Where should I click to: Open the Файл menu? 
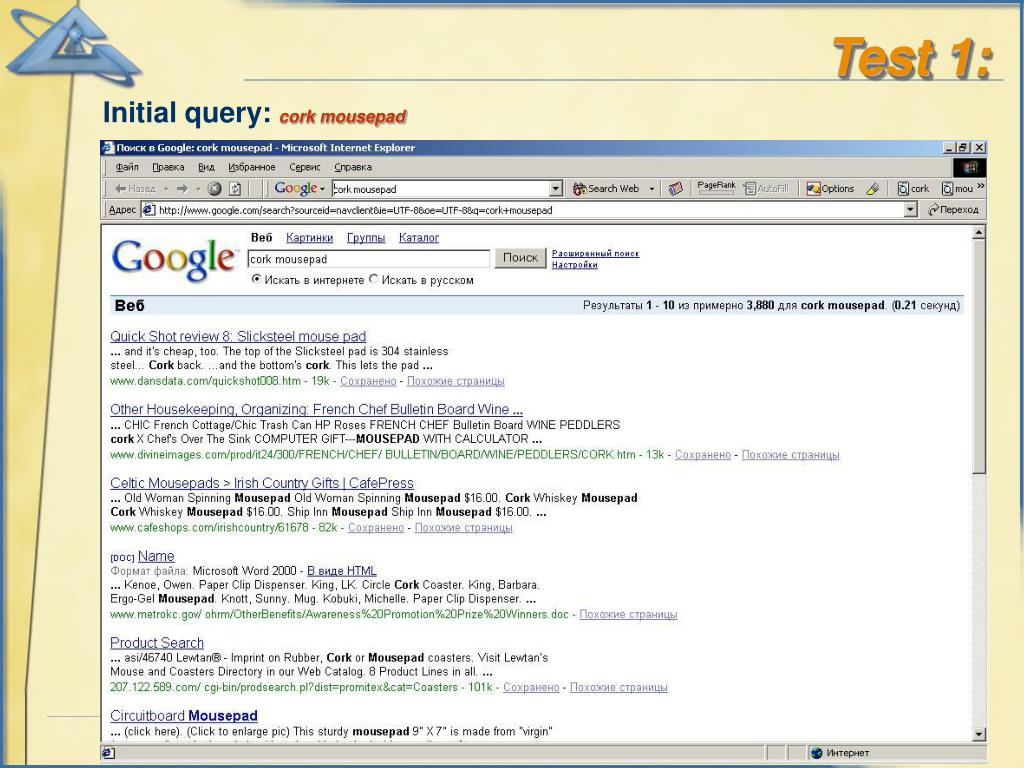(x=127, y=167)
